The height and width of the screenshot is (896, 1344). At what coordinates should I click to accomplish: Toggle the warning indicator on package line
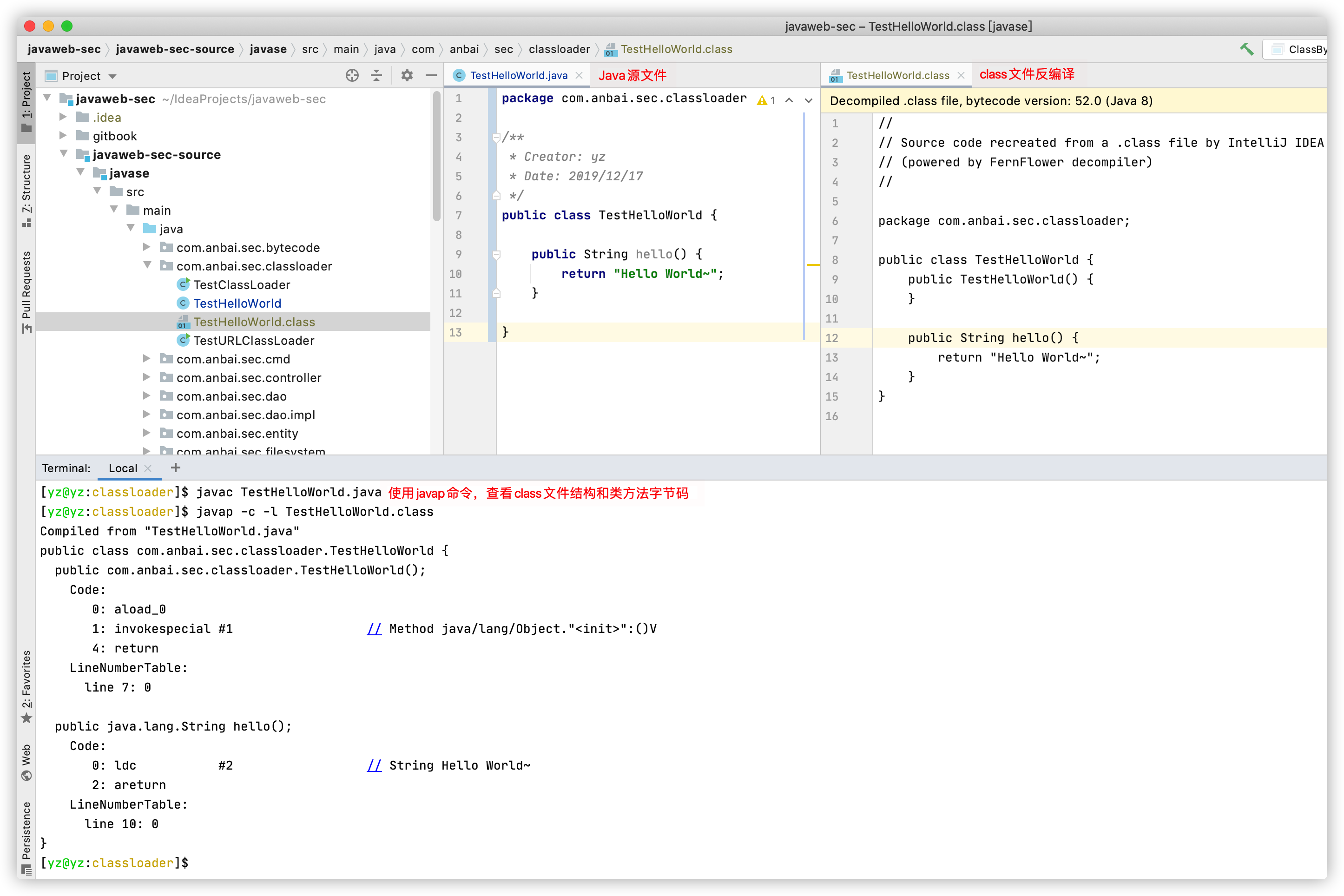tap(763, 99)
